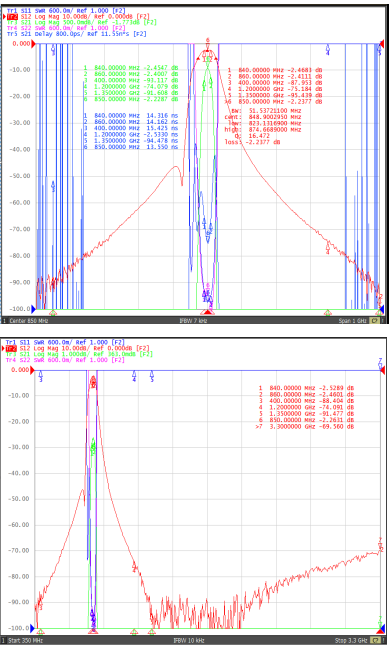Screen dimensions: 392x648
Task: Click marker 4 triangle on upper plot bottom axis
Action: click(x=327, y=312)
